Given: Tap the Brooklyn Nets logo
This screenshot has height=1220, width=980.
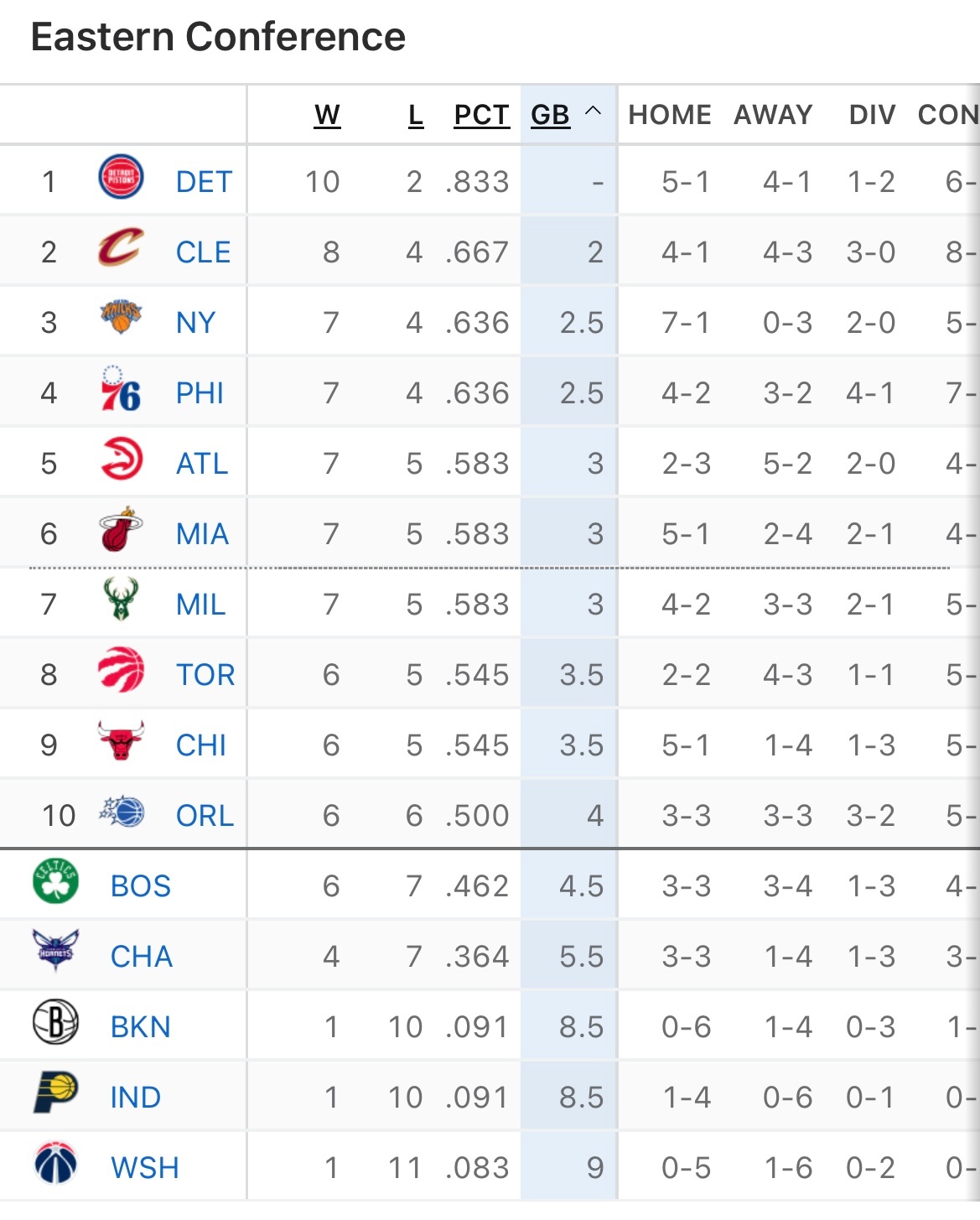Looking at the screenshot, I should (55, 1022).
